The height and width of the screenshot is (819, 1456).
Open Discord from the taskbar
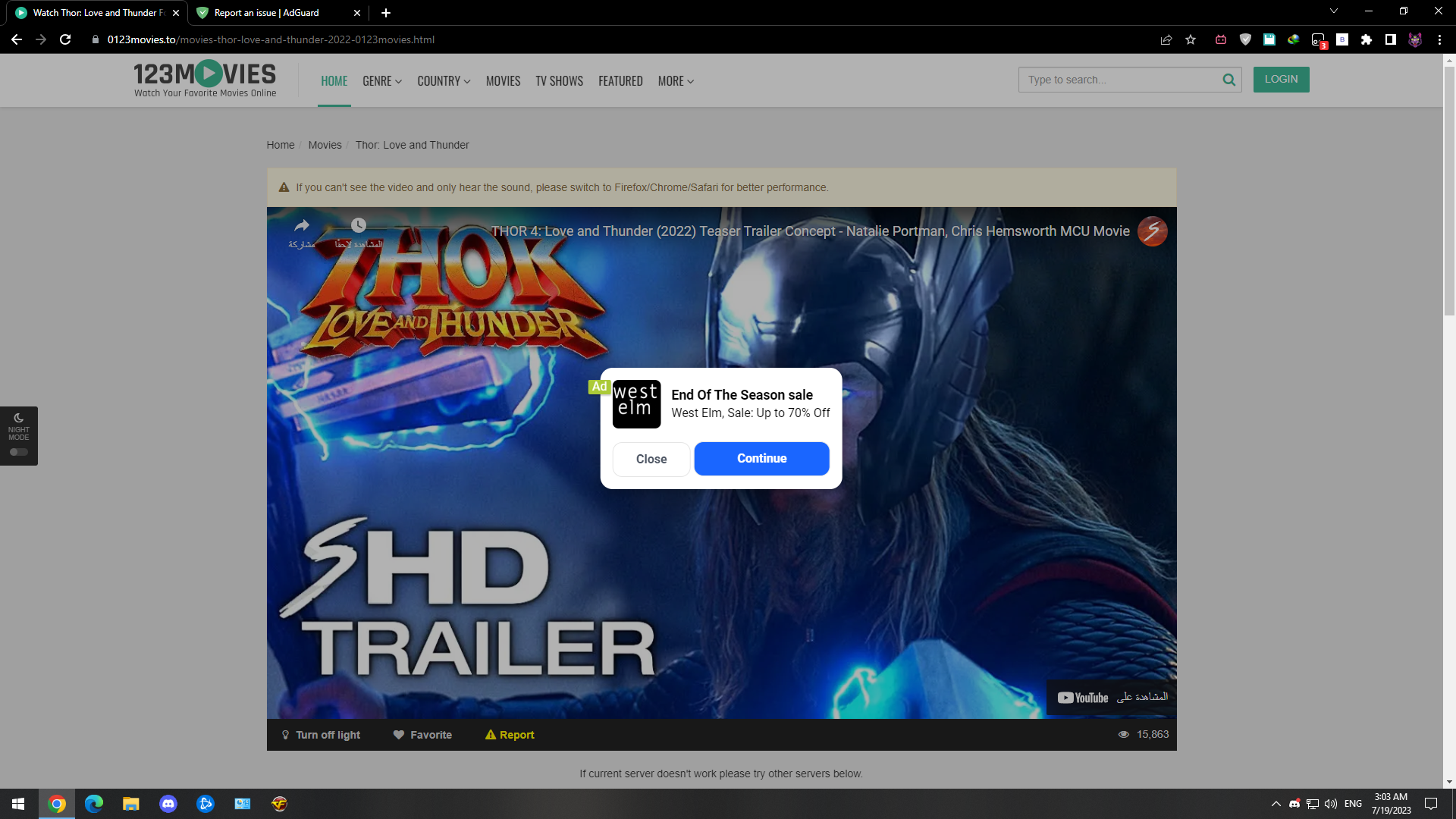pos(168,803)
